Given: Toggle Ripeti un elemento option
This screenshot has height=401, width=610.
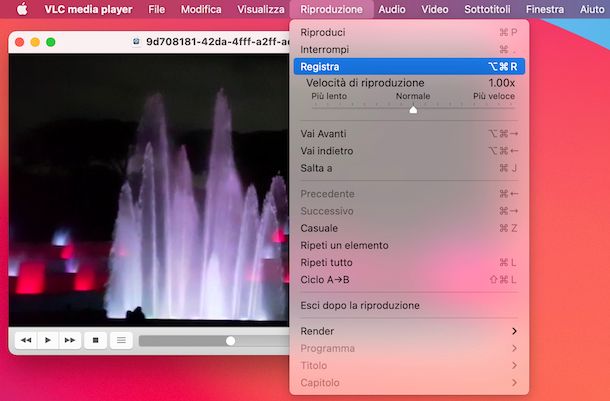Looking at the screenshot, I should (x=409, y=245).
